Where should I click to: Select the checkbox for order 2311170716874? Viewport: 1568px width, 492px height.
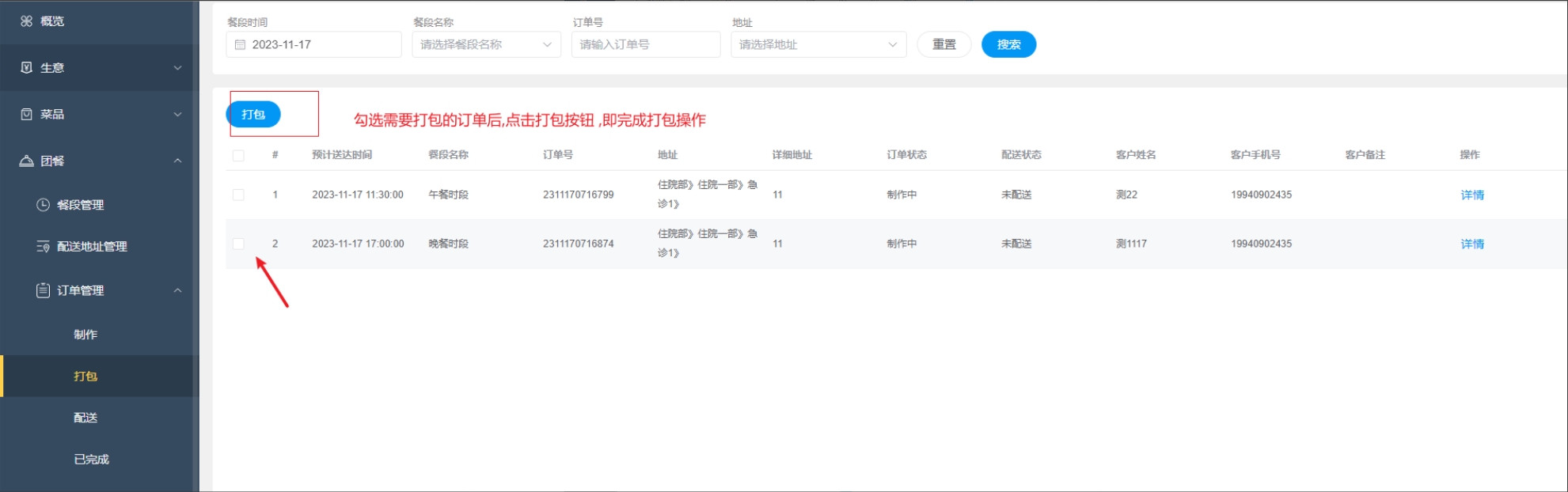click(238, 244)
